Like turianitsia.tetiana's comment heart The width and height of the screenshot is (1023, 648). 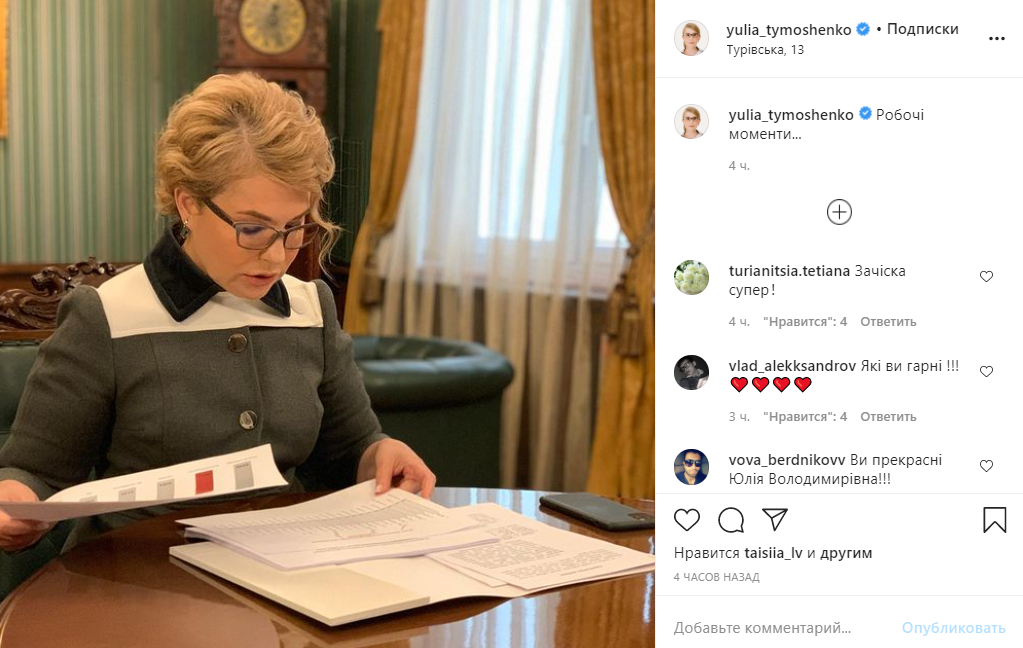pos(986,277)
